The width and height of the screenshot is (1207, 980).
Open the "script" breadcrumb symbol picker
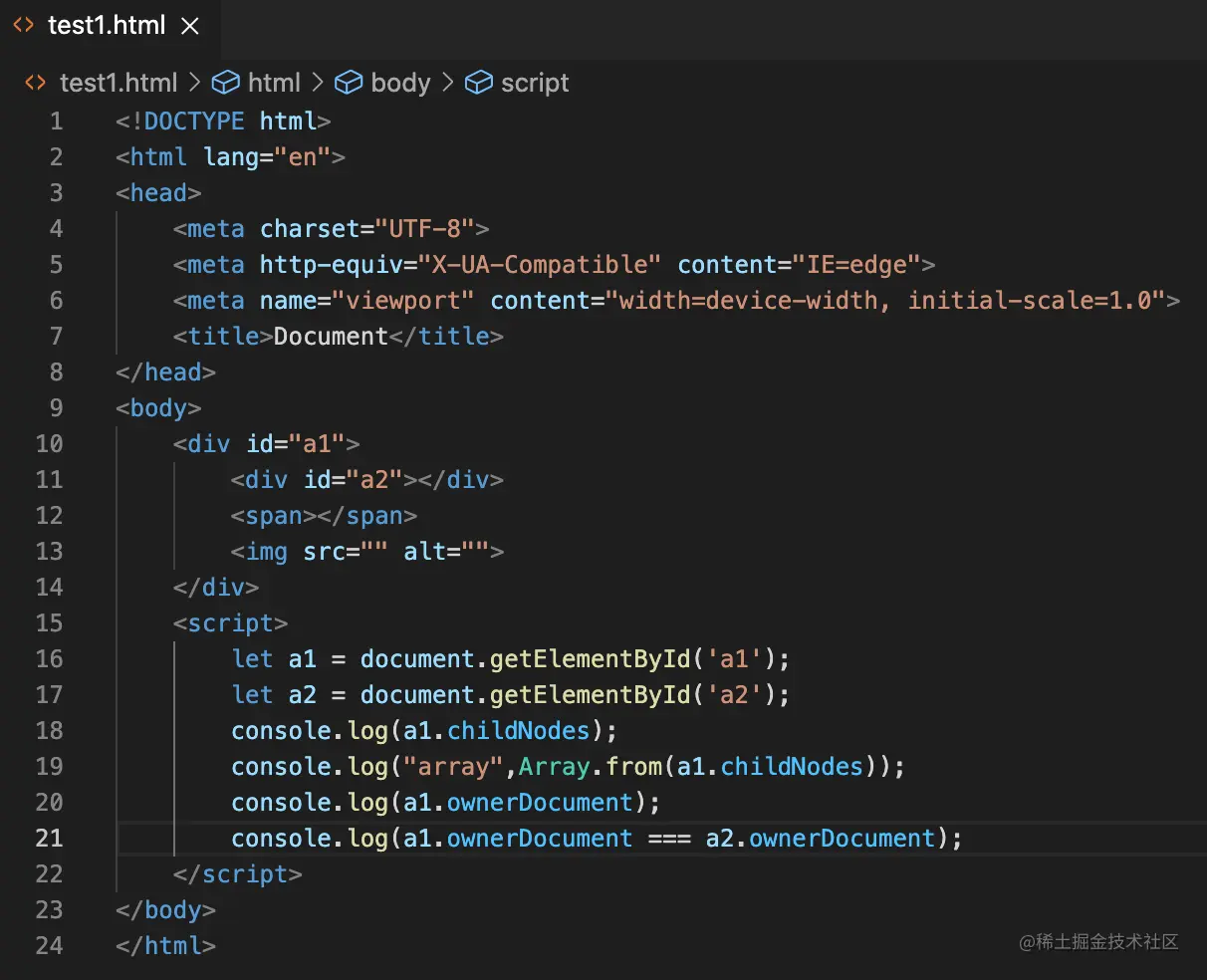pos(535,83)
